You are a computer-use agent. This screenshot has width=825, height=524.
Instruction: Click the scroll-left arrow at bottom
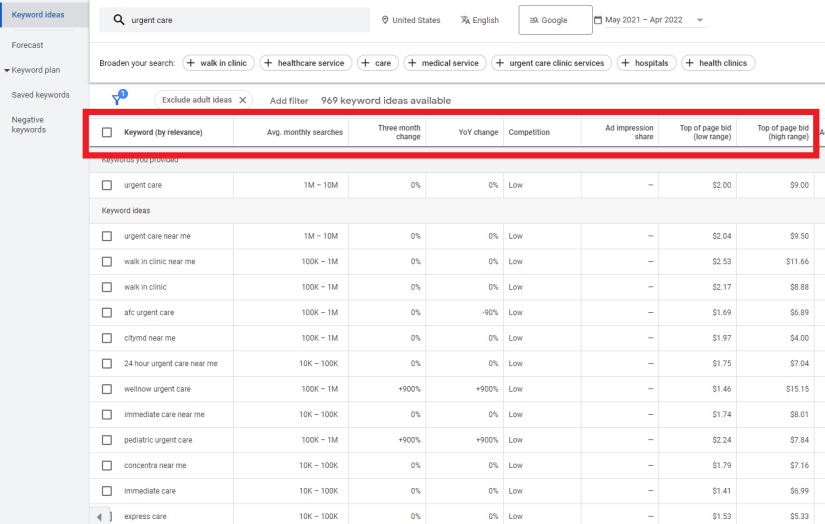tap(99, 517)
